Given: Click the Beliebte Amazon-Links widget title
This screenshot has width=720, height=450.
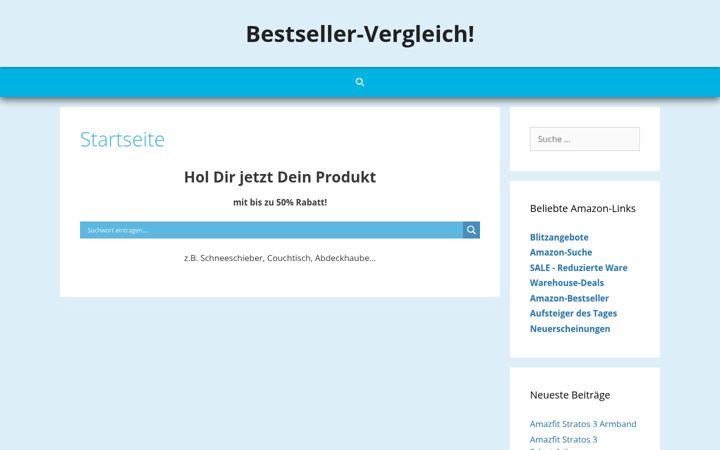Looking at the screenshot, I should (x=582, y=208).
